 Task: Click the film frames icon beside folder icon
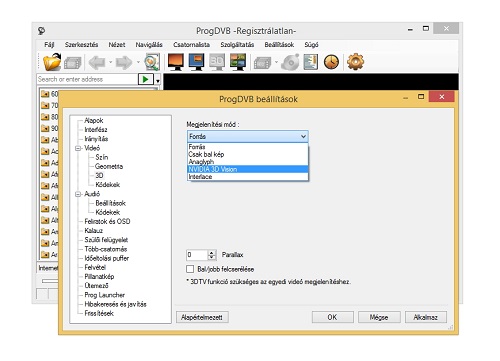coord(73,63)
